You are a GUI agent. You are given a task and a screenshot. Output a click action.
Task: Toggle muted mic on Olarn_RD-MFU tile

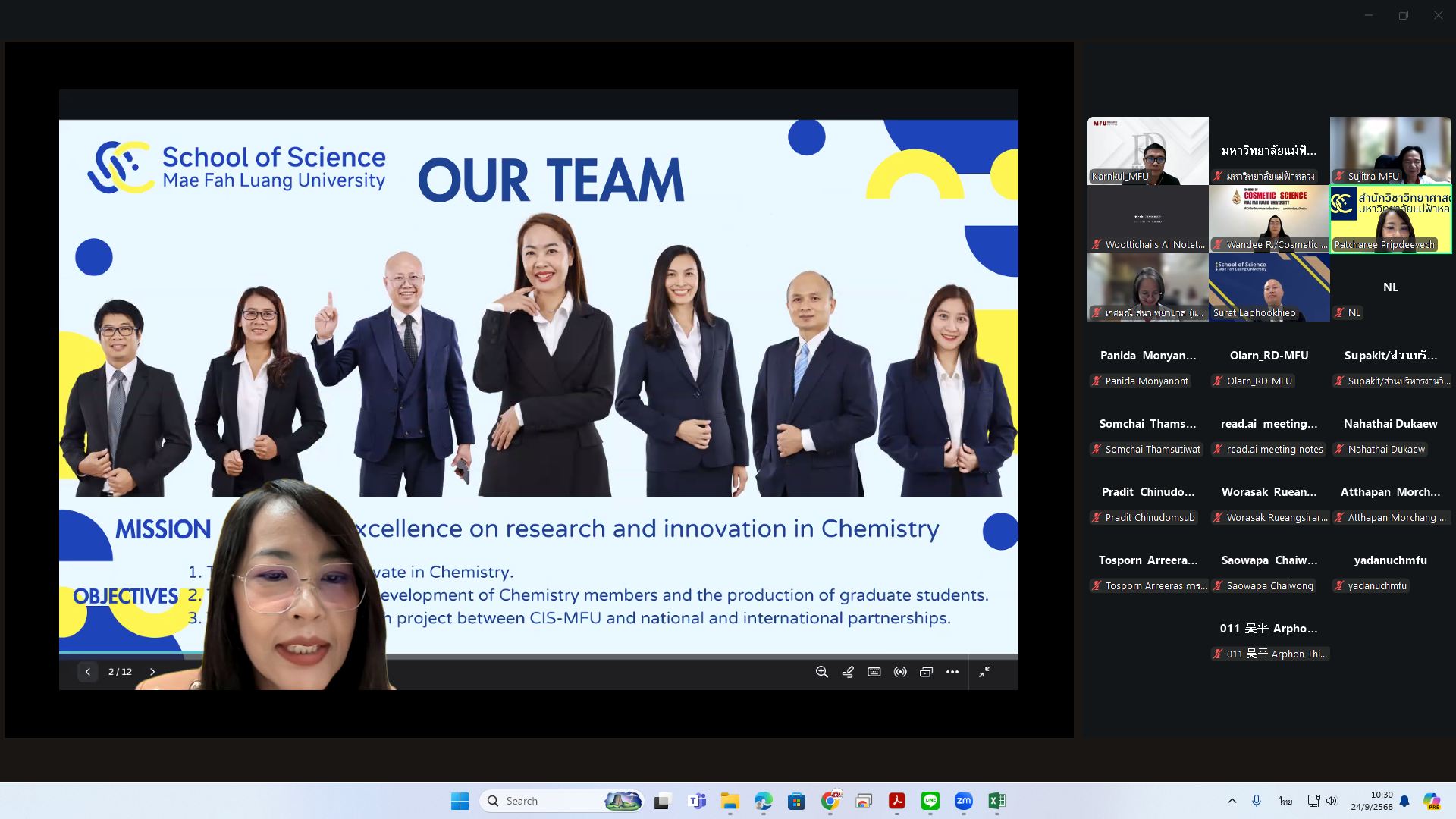pyautogui.click(x=1218, y=381)
